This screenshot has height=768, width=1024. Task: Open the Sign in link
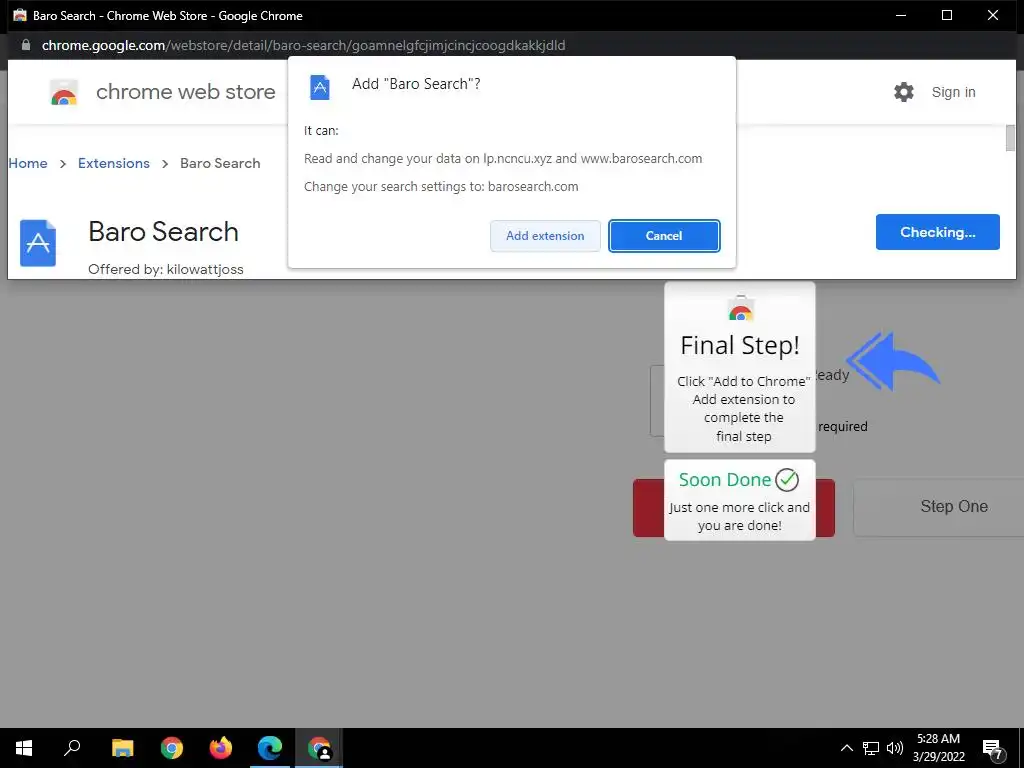point(953,92)
